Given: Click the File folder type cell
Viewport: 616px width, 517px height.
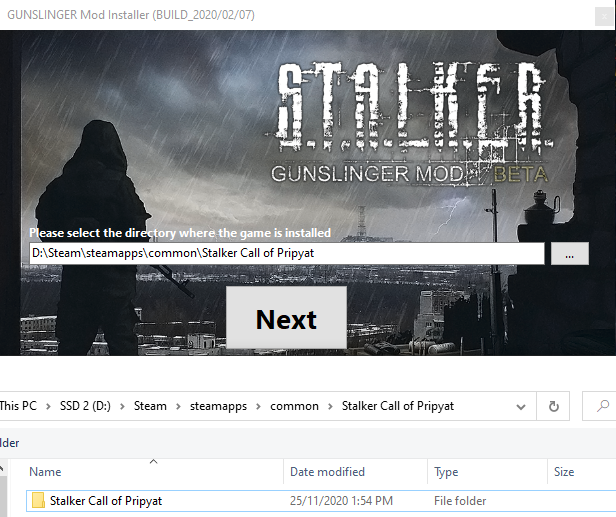Looking at the screenshot, I should pos(460,501).
